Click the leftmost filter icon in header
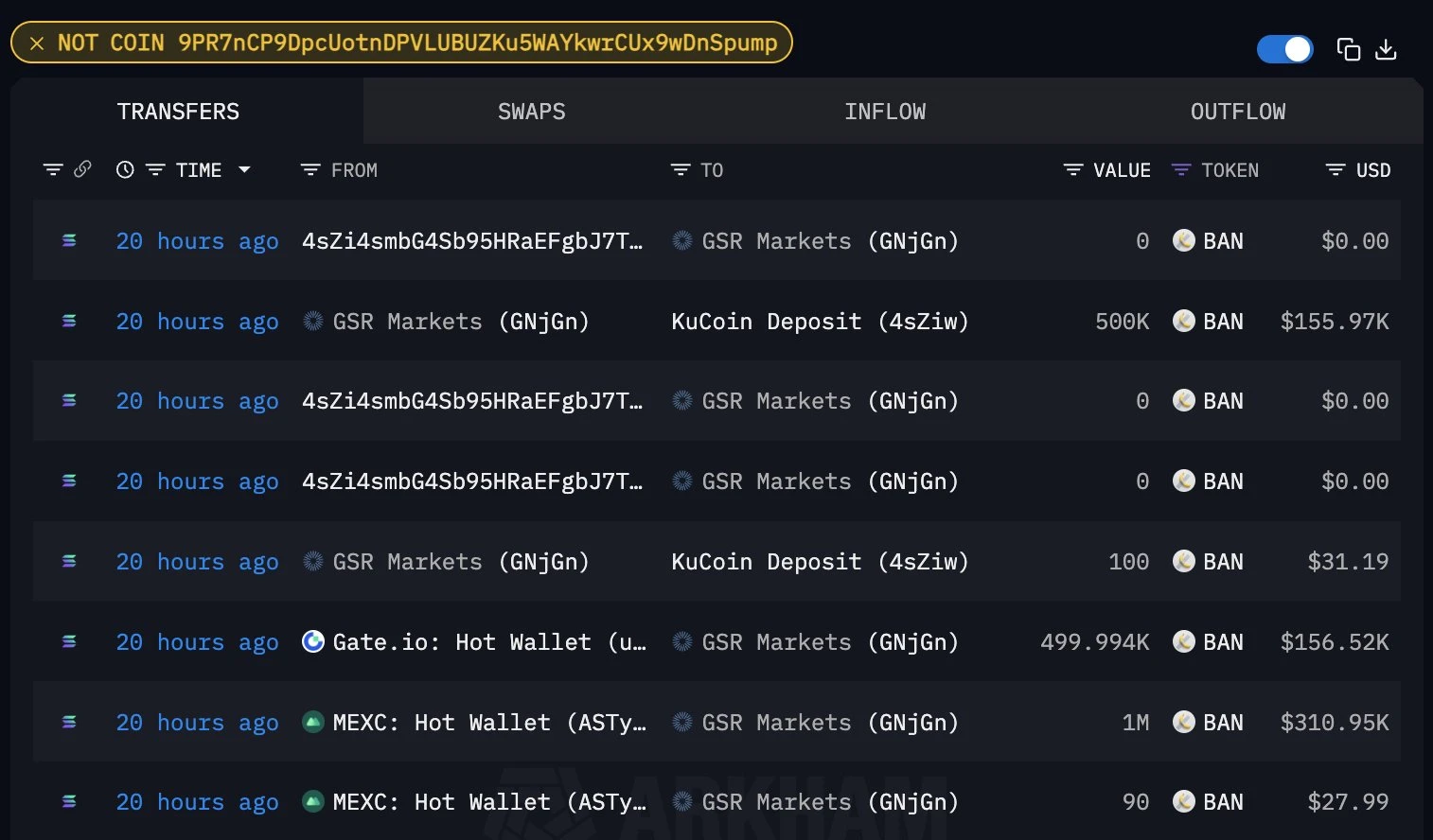The image size is (1433, 840). (53, 170)
